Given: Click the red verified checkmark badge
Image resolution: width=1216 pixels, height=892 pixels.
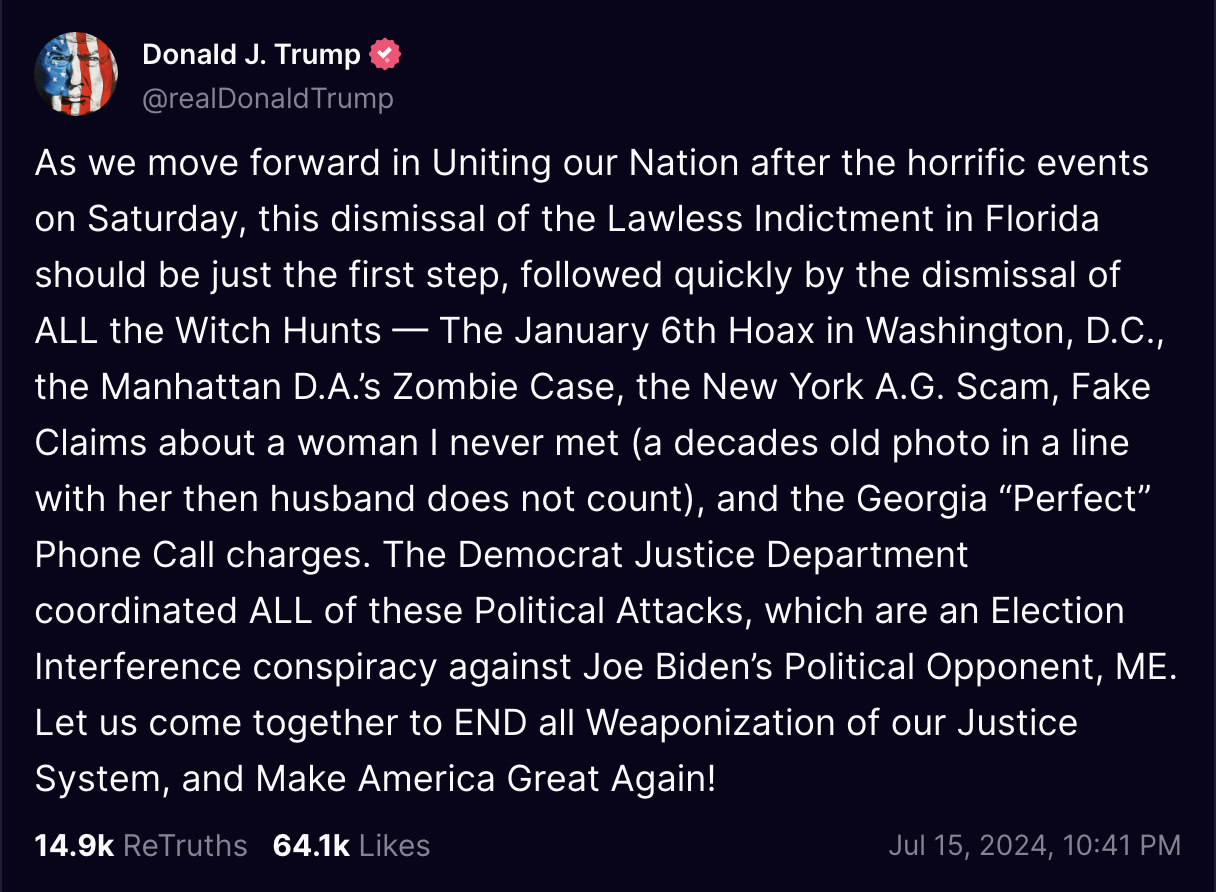Looking at the screenshot, I should pyautogui.click(x=385, y=54).
